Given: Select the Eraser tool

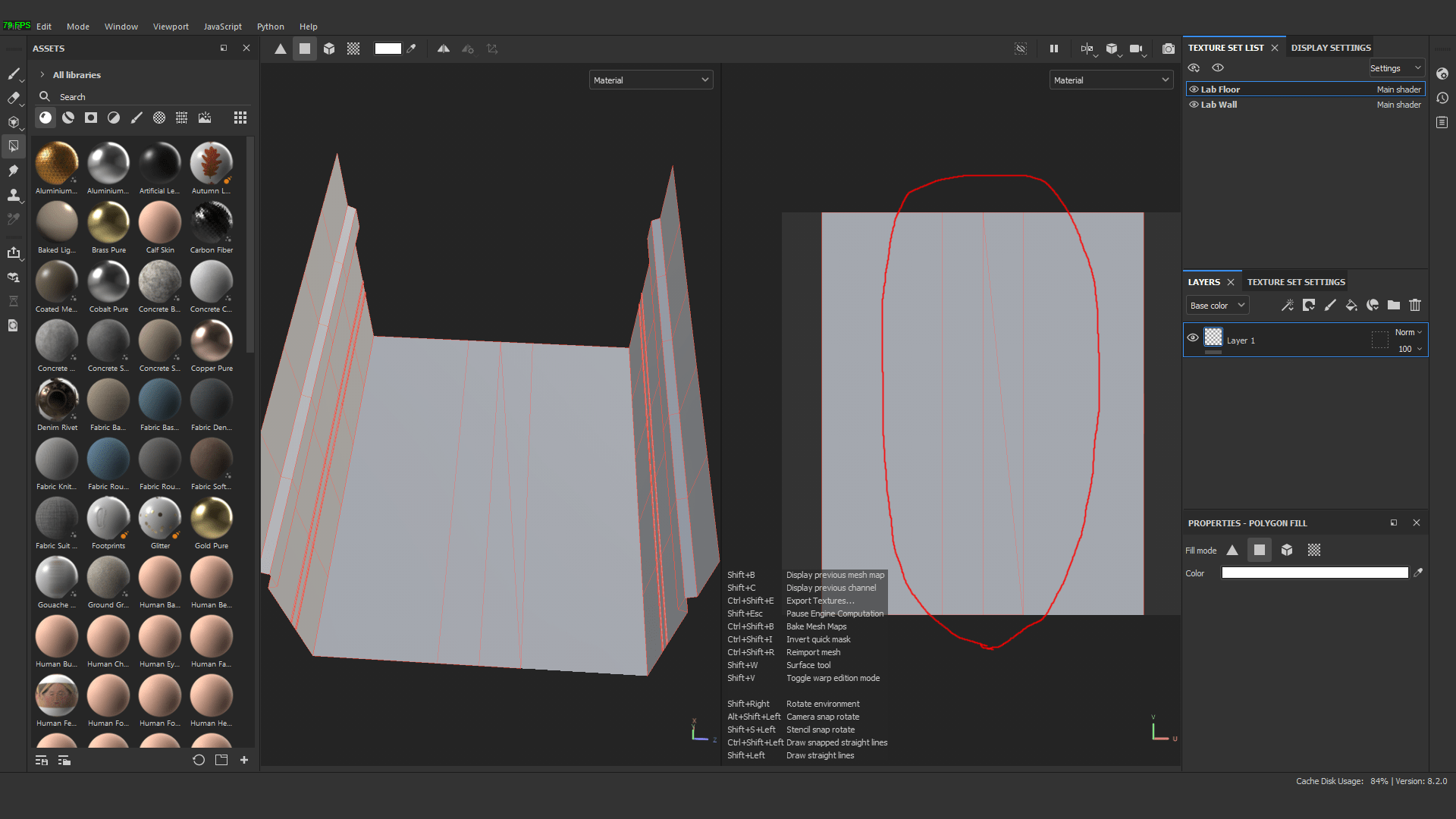Looking at the screenshot, I should 14,99.
